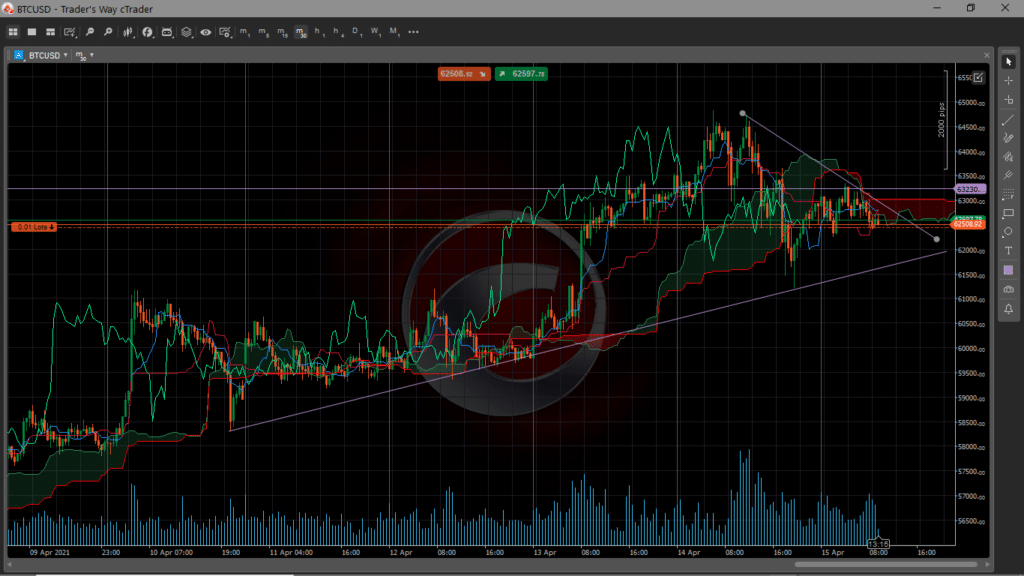Take a chartshot with camera icon
Viewport: 1024px width, 576px height.
[x=1008, y=289]
